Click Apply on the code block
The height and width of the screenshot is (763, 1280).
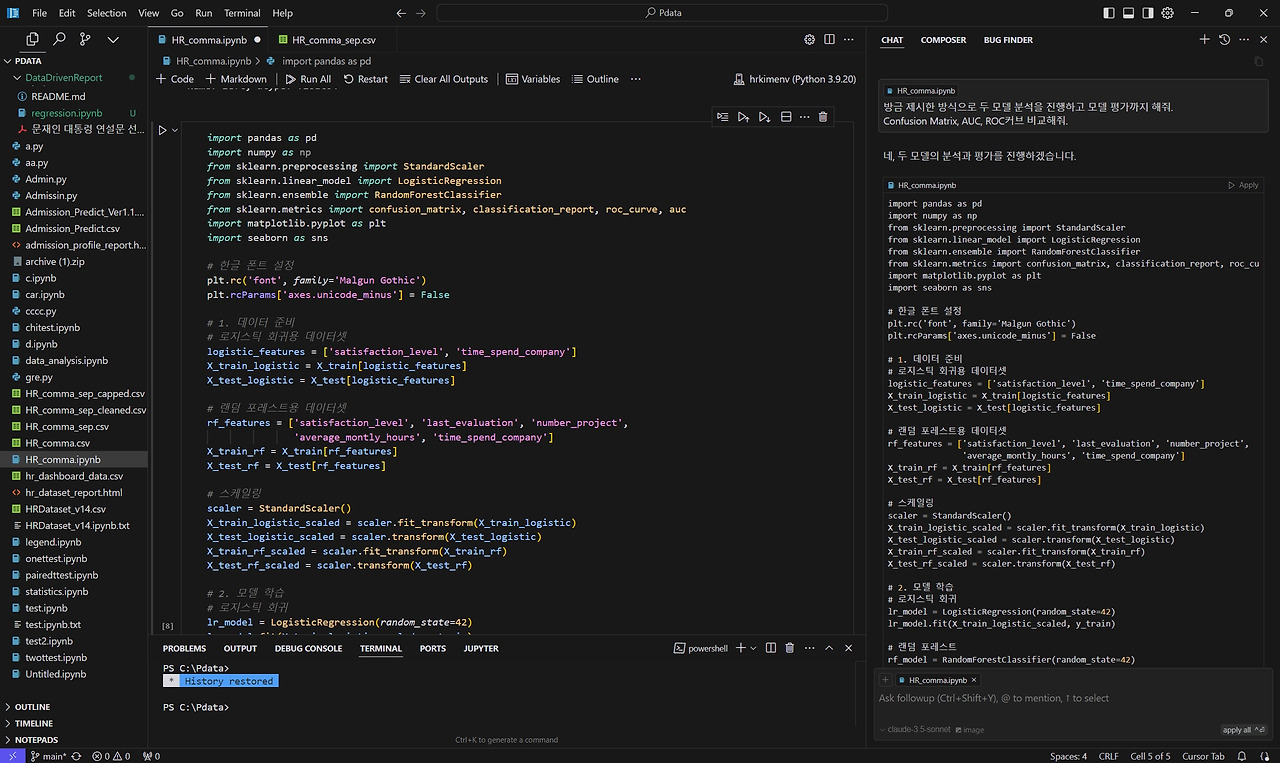1243,185
